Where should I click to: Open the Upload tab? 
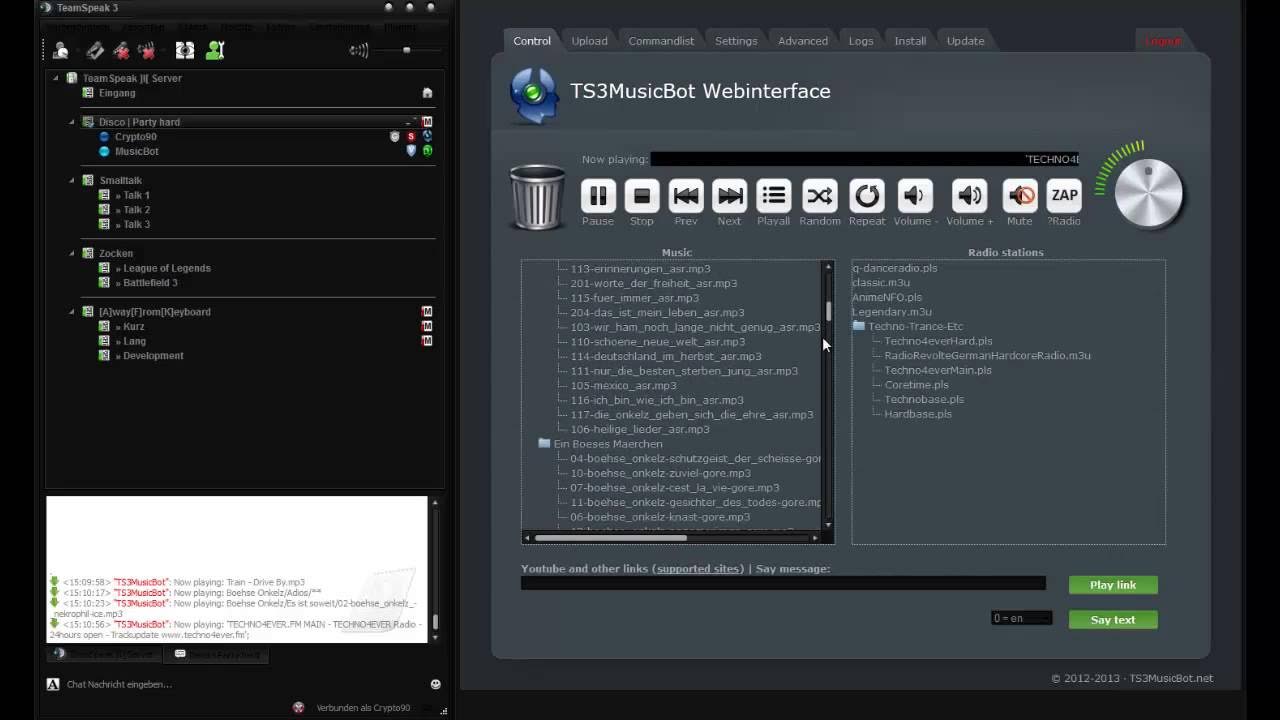pyautogui.click(x=589, y=41)
